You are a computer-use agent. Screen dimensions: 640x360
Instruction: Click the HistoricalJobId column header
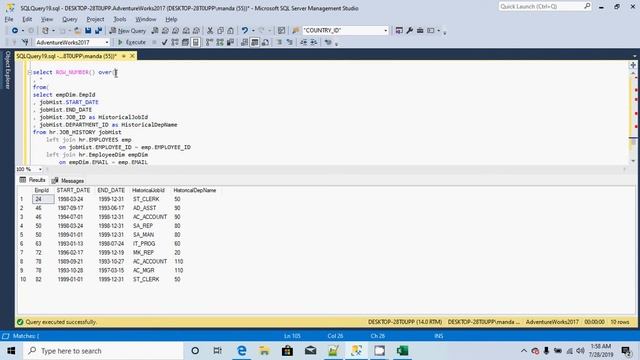pyautogui.click(x=148, y=190)
